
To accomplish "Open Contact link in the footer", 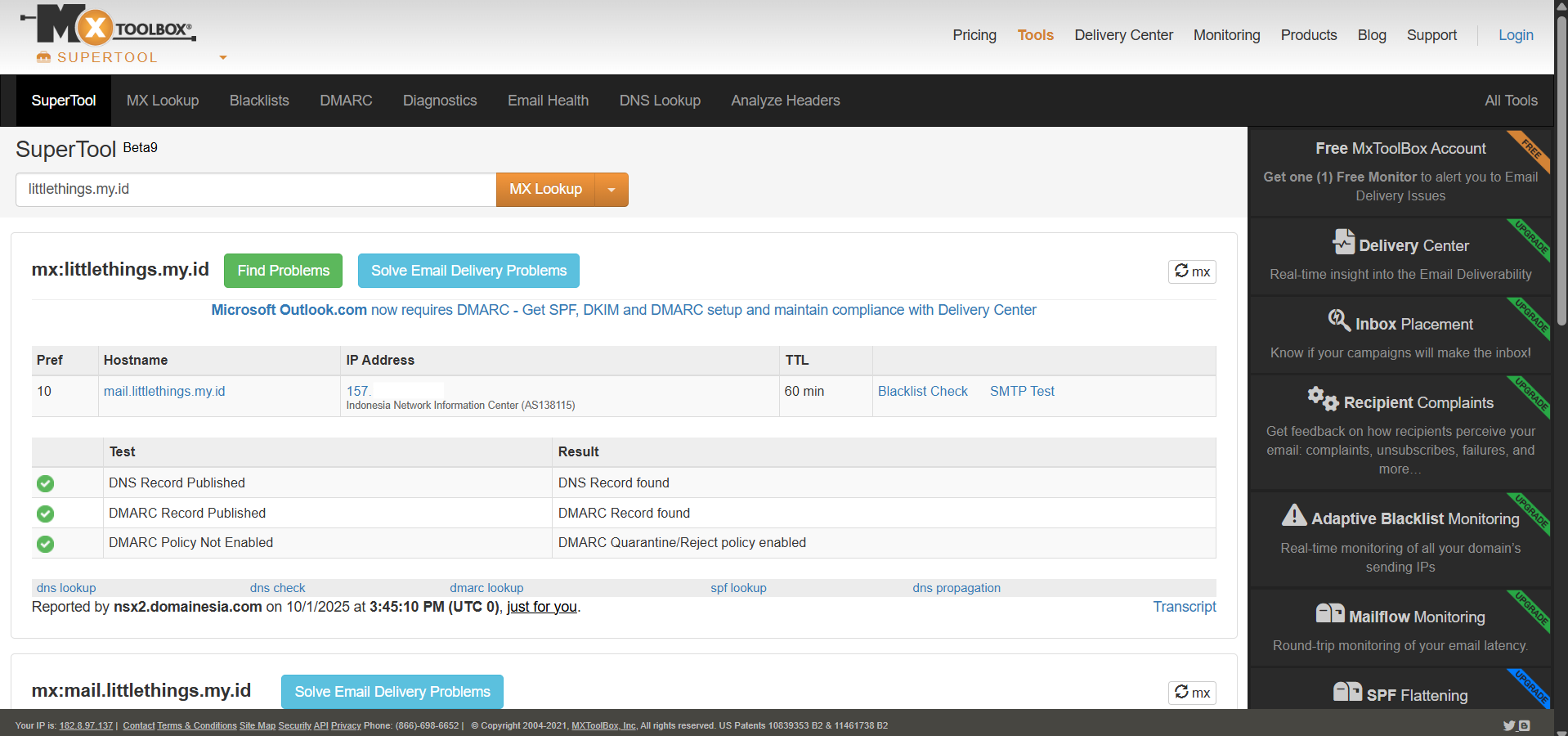I will click(139, 725).
